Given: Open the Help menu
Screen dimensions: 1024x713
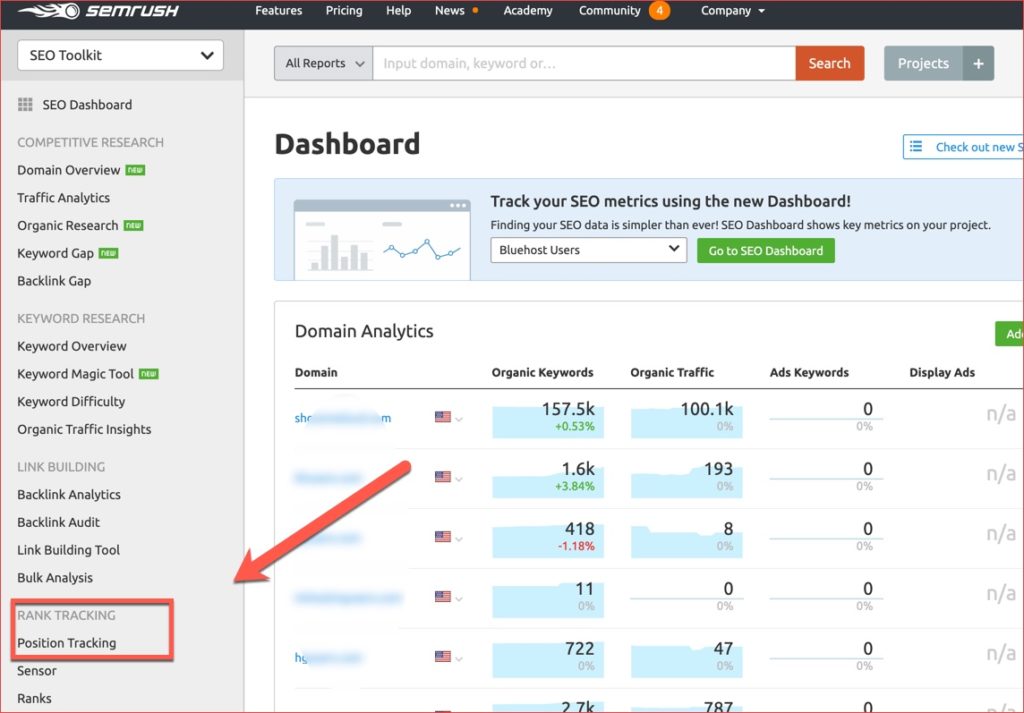Looking at the screenshot, I should [398, 10].
